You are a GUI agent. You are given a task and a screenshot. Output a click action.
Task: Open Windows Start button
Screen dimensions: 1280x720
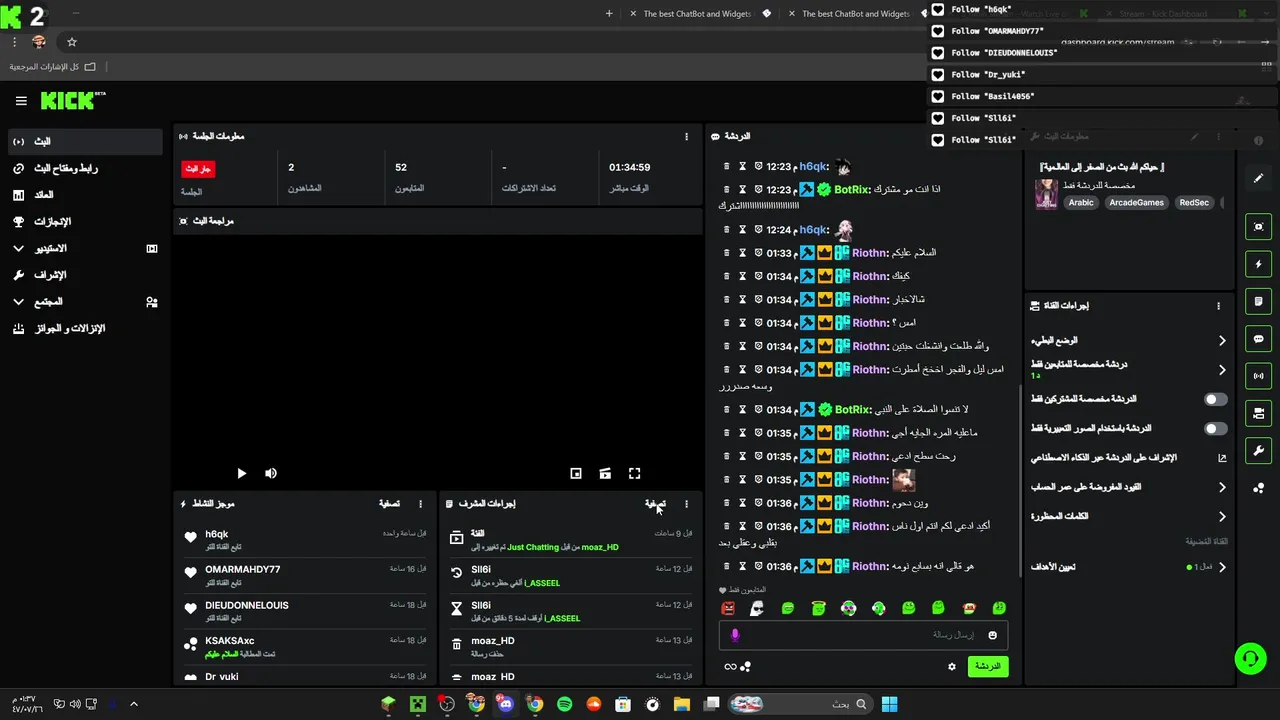pyautogui.click(x=889, y=704)
